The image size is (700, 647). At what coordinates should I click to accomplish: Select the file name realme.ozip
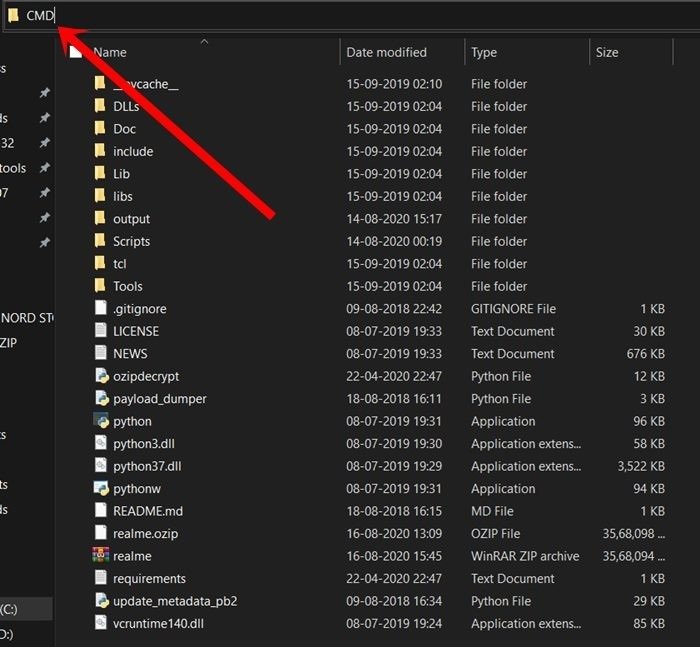tap(146, 534)
